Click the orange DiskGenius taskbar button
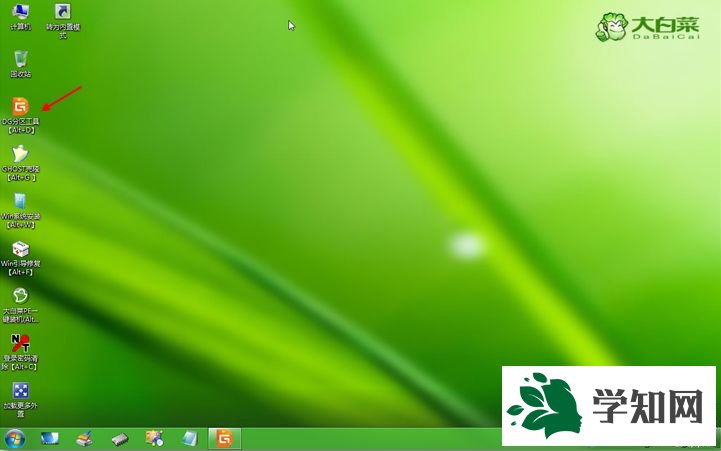721x451 pixels. click(x=224, y=439)
